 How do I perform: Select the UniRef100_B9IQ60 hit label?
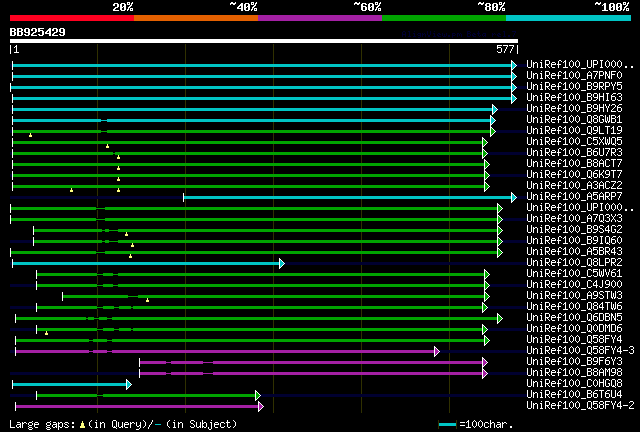[574, 240]
